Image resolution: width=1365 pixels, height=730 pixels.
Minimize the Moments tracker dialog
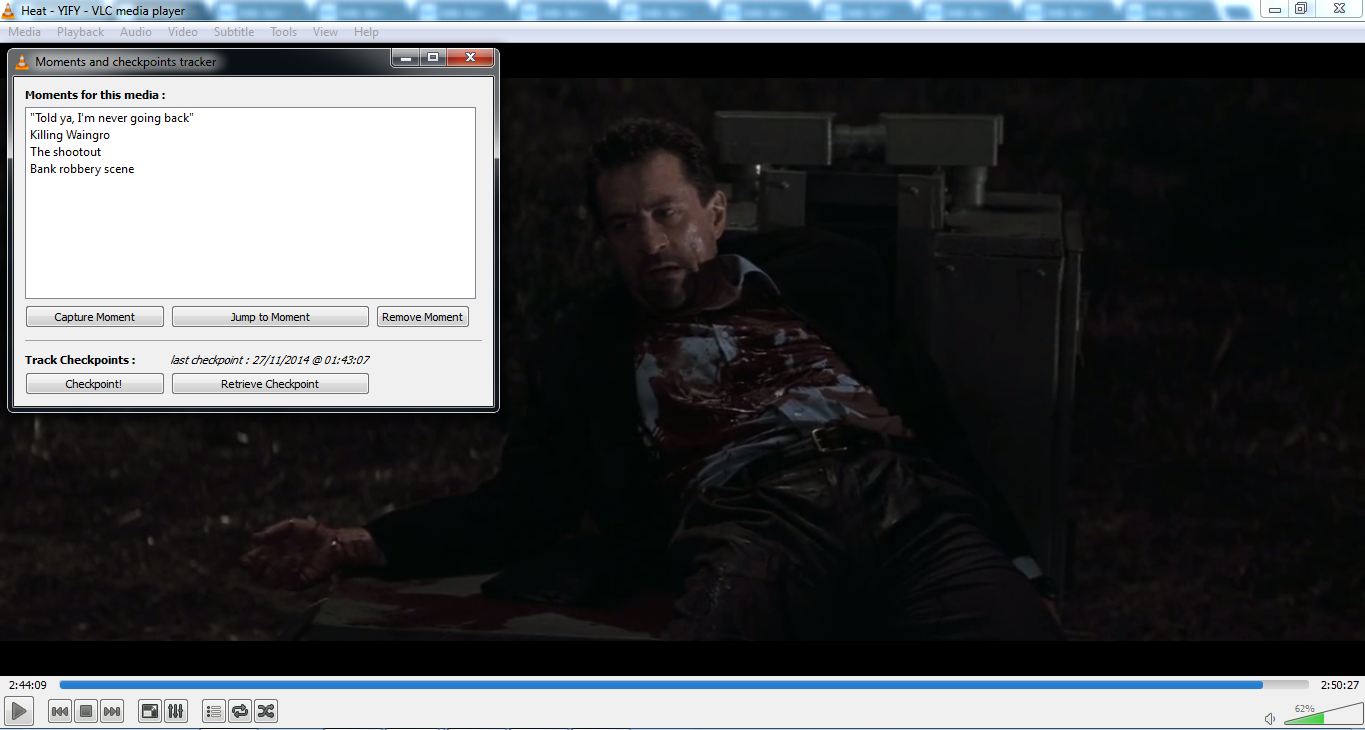[405, 58]
